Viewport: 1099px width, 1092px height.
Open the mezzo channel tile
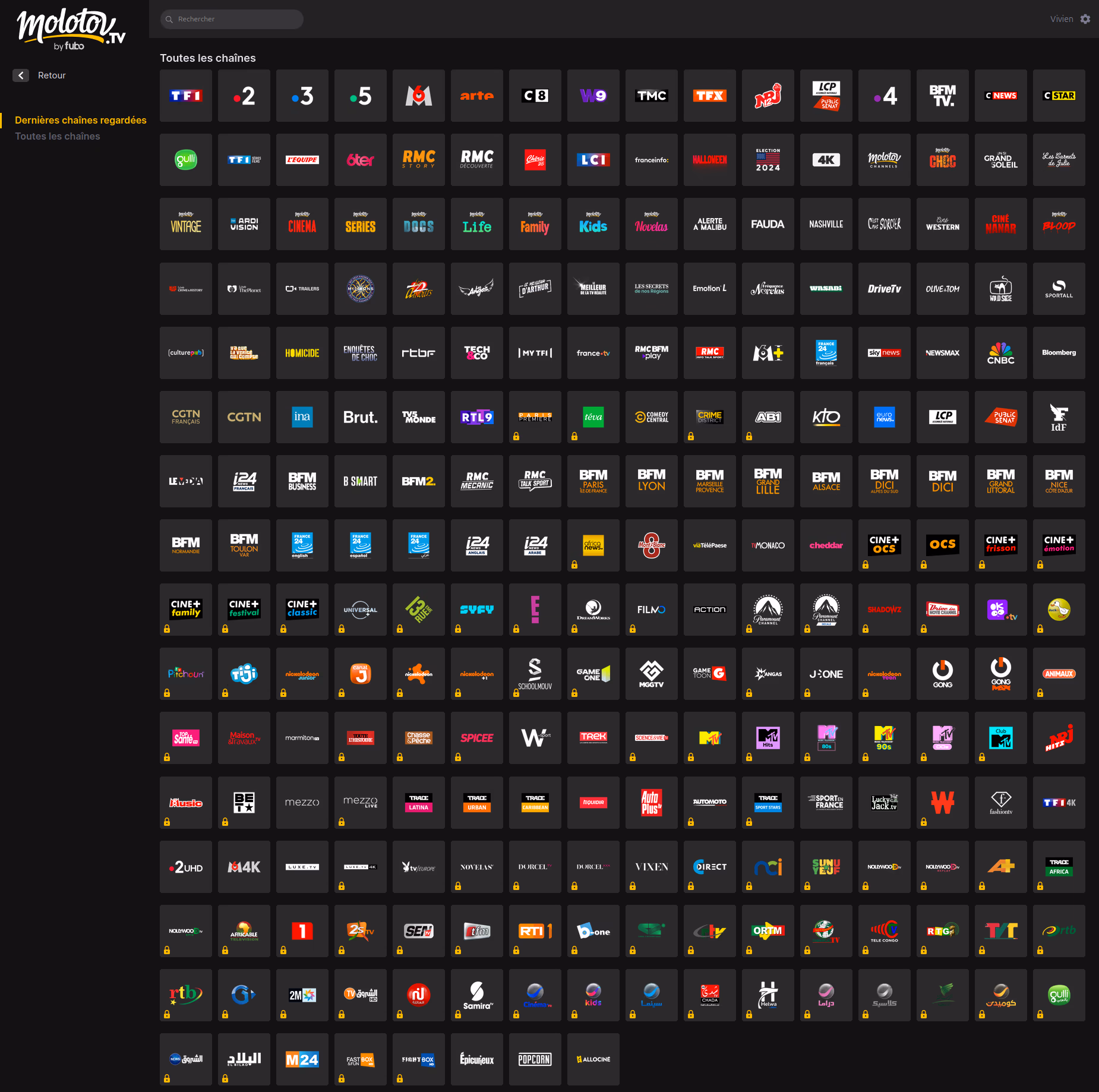pos(302,803)
